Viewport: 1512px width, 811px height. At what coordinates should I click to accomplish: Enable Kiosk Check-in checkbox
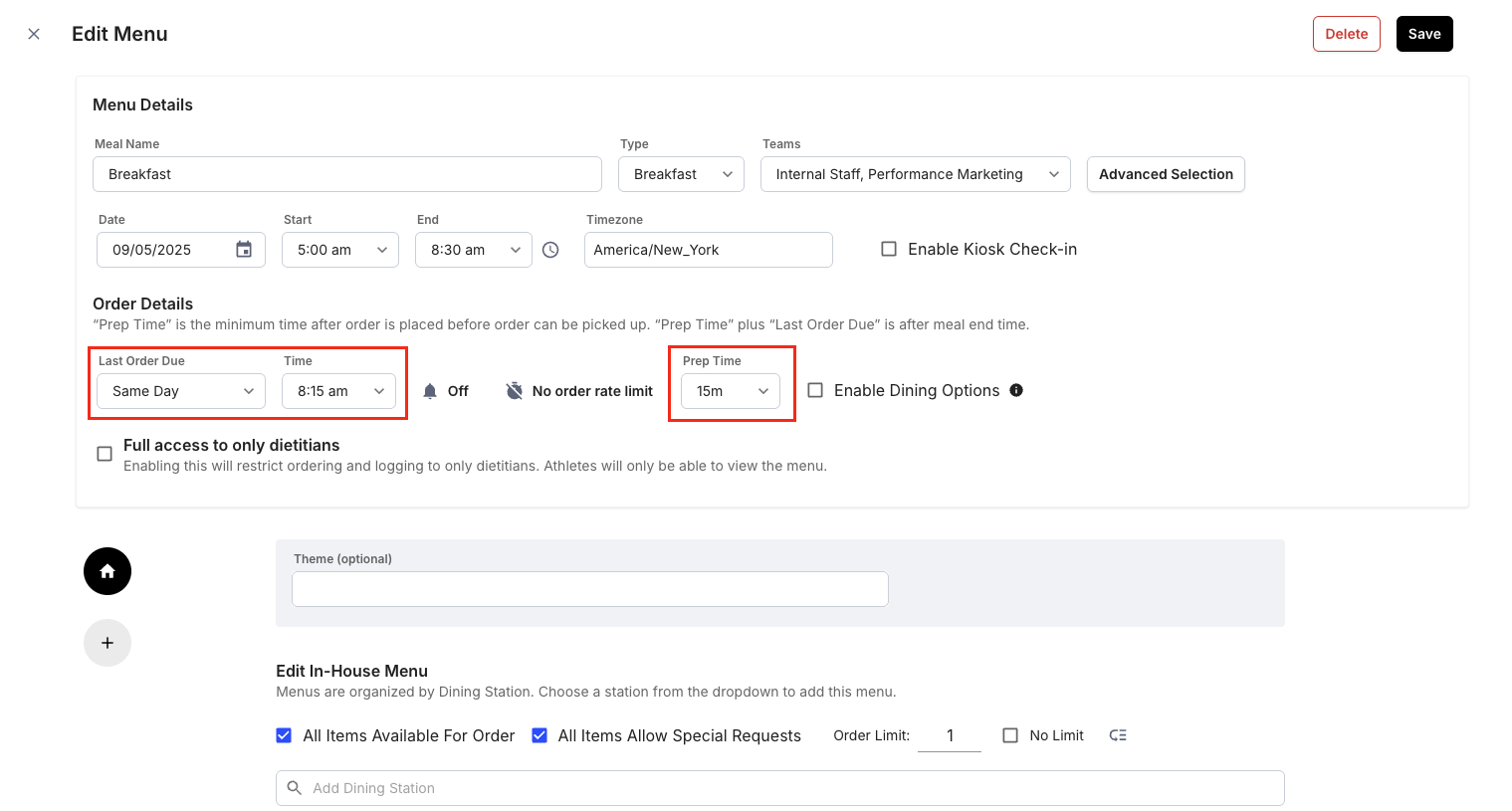point(889,249)
